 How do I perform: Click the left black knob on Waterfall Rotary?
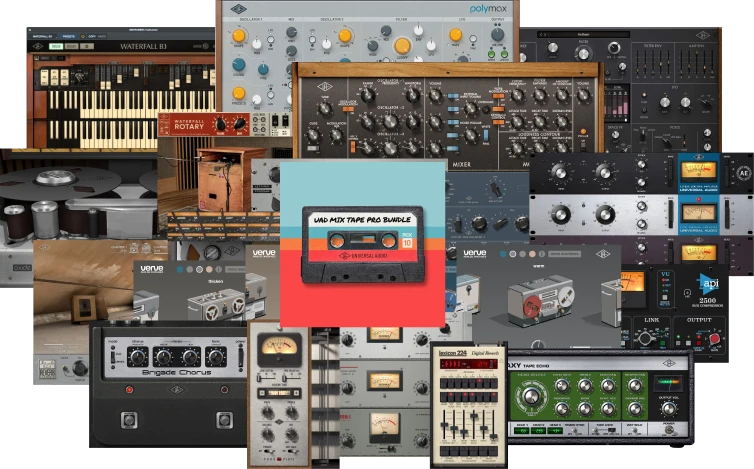[x=220, y=124]
